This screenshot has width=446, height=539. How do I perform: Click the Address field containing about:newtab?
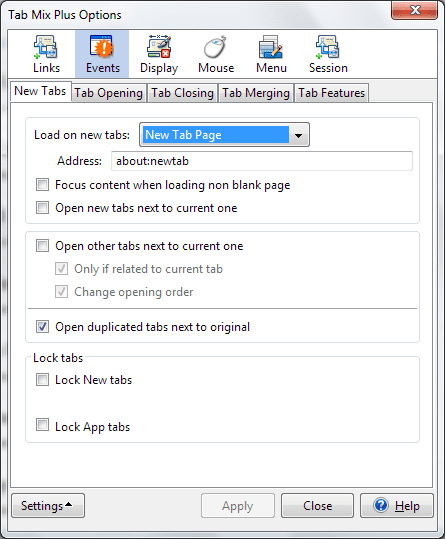pyautogui.click(x=262, y=161)
